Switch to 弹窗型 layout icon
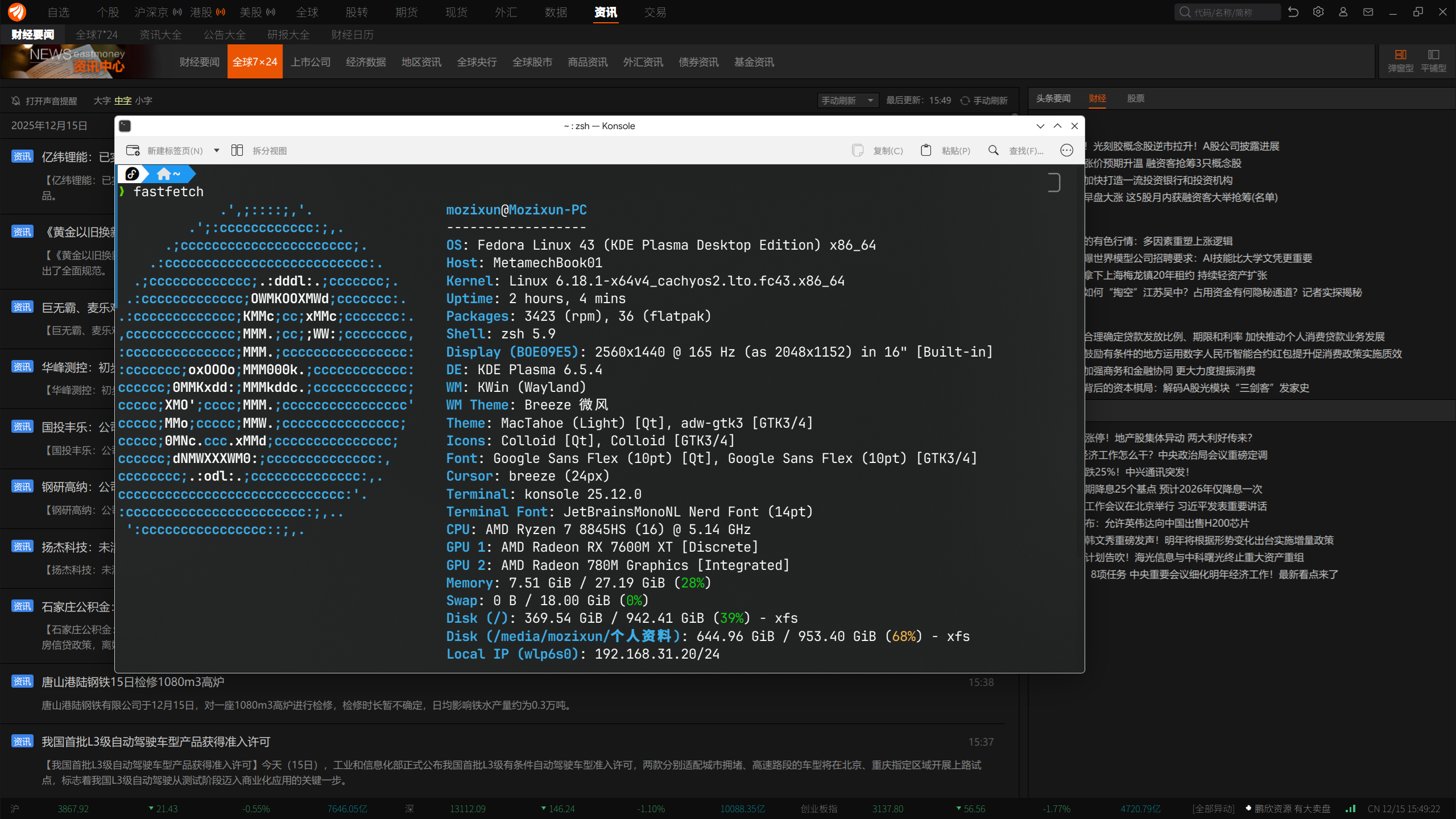This screenshot has height=819, width=1456. click(x=1400, y=55)
